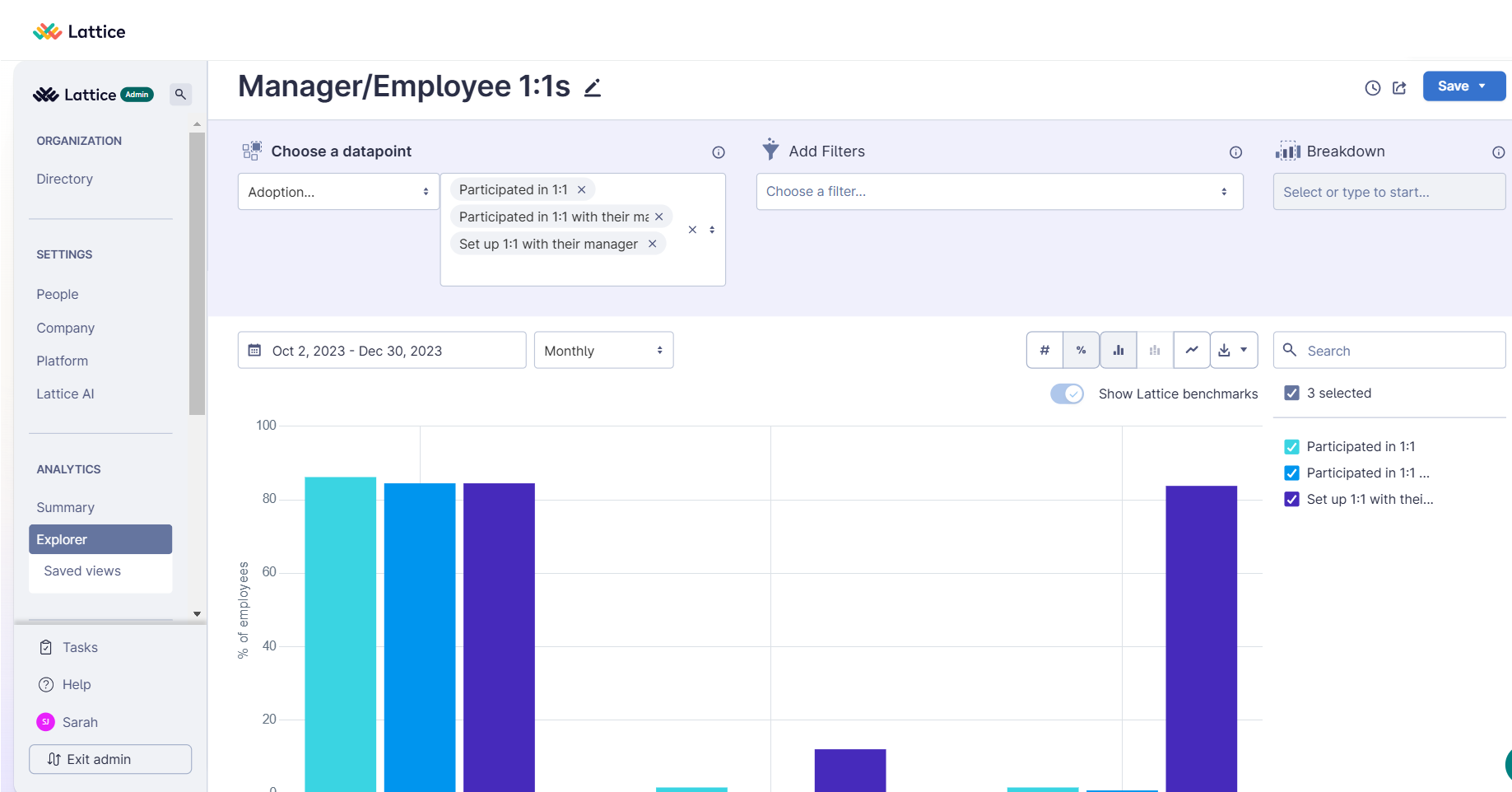This screenshot has width=1512, height=792.
Task: Click the Breakdown chart icon
Action: coord(1287,151)
